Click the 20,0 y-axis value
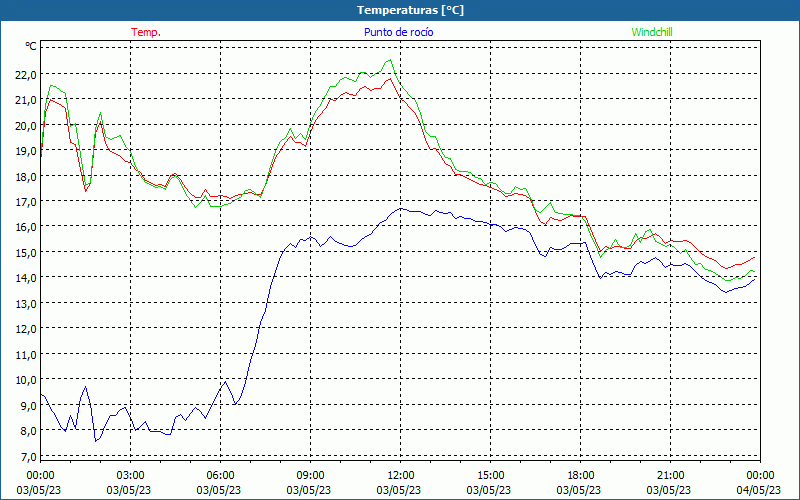800x500 pixels. (27, 126)
